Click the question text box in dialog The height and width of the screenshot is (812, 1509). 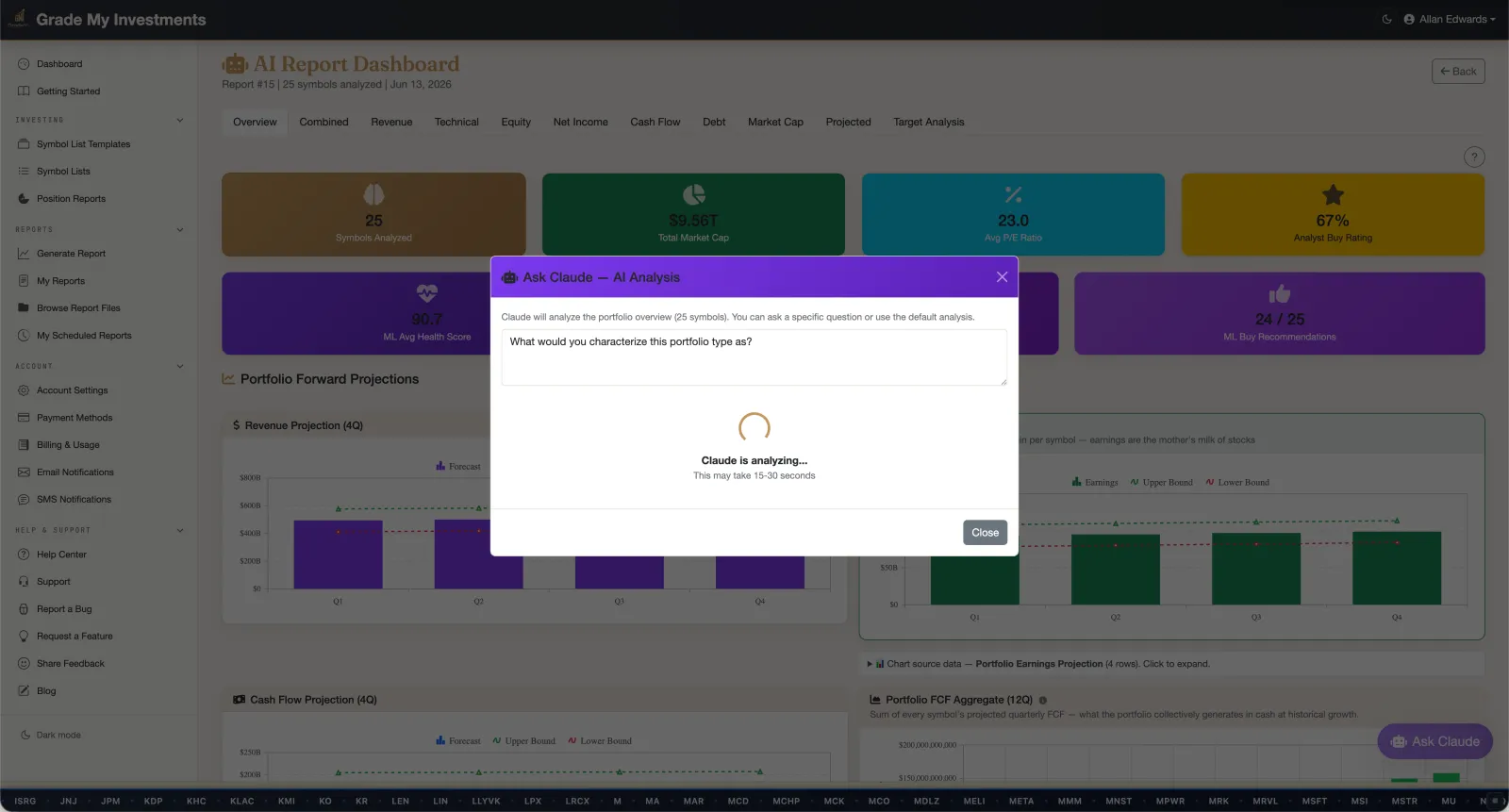tap(754, 357)
